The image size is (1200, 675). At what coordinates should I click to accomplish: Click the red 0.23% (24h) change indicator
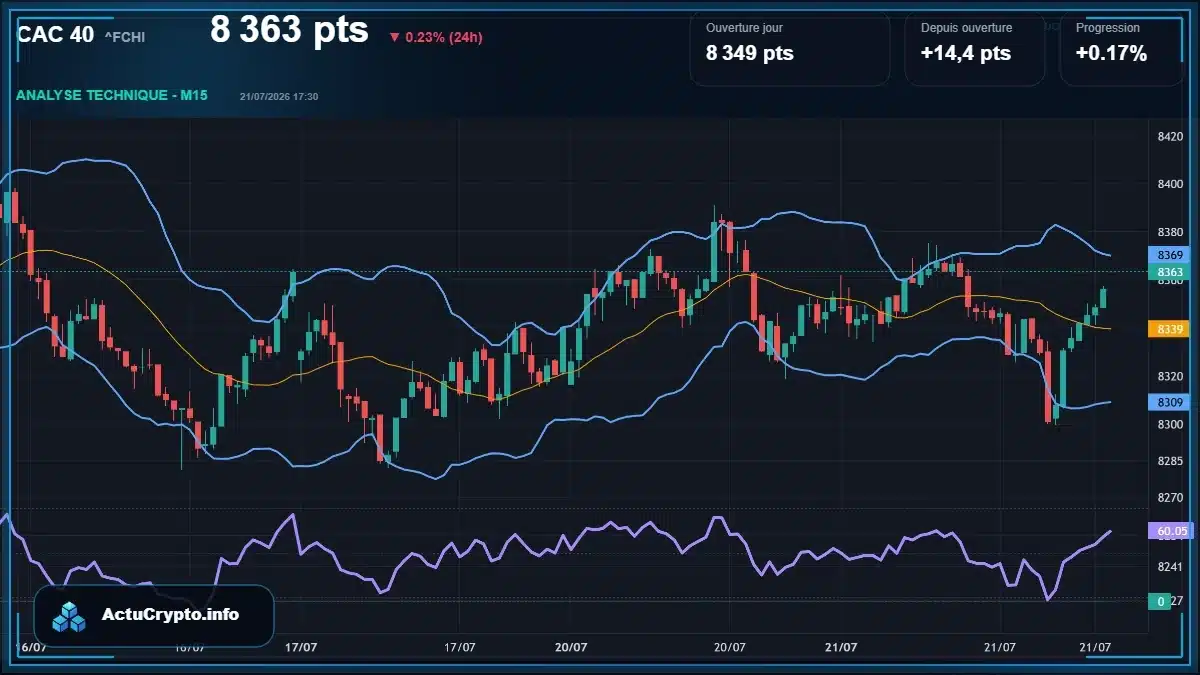[x=436, y=38]
